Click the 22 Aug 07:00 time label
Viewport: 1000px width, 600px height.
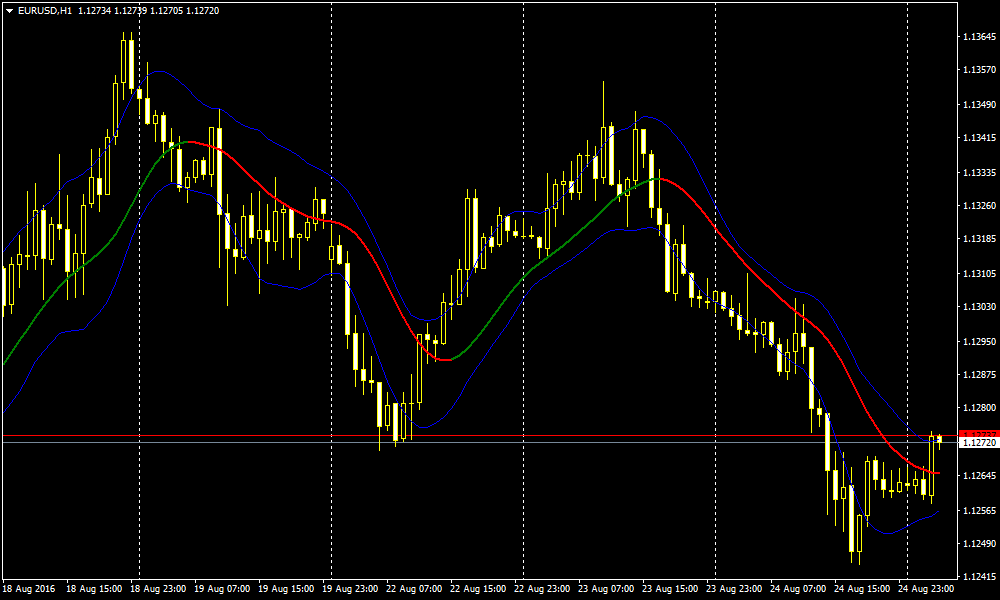(x=415, y=589)
